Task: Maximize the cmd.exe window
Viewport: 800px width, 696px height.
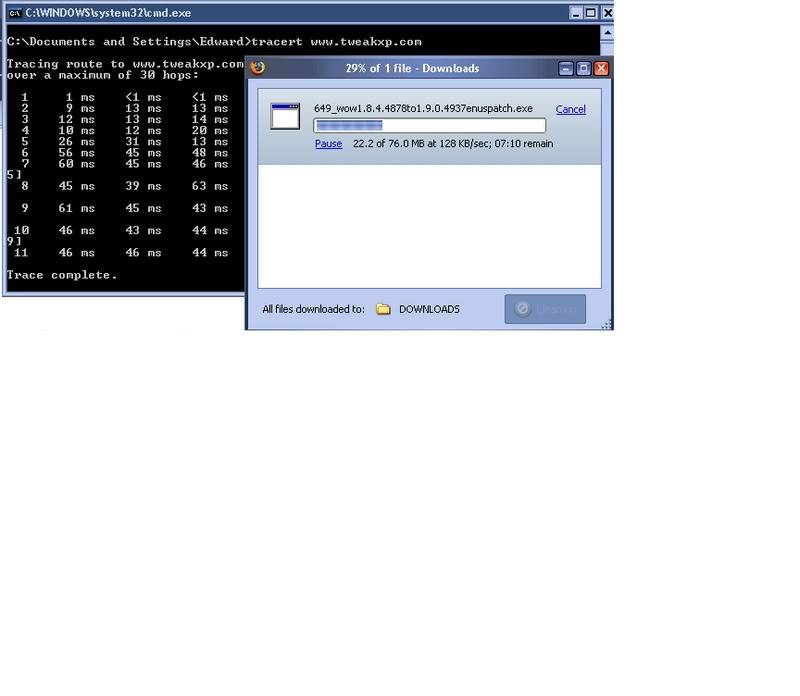Action: pos(589,13)
